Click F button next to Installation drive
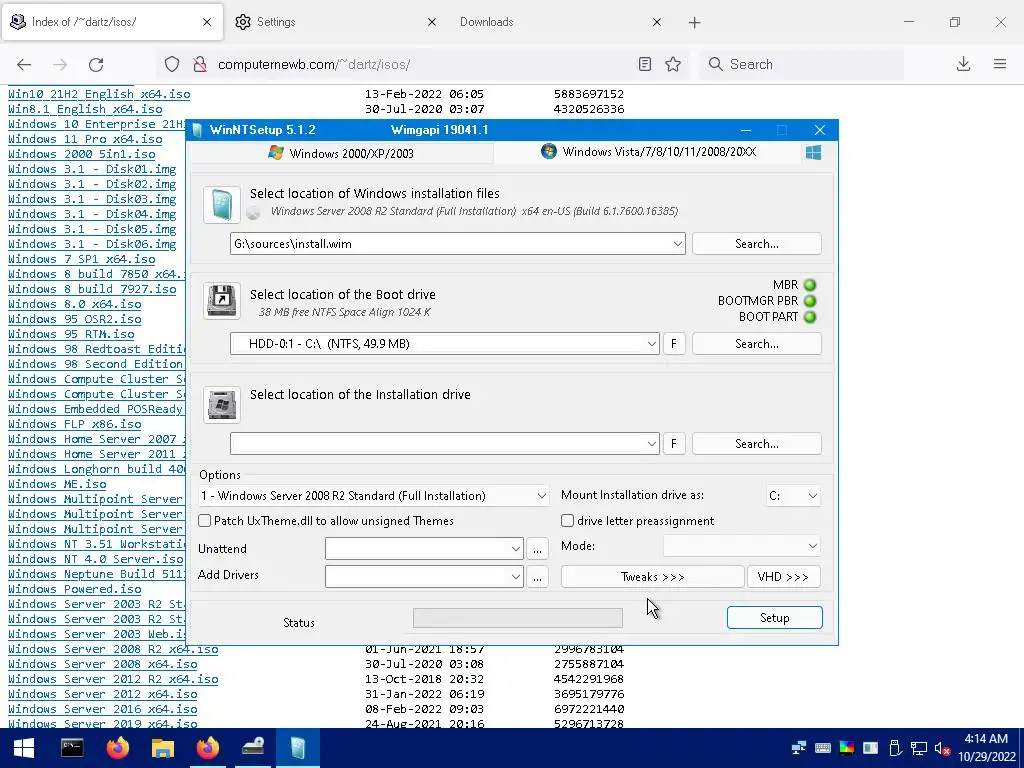Viewport: 1024px width, 768px height. [x=674, y=443]
